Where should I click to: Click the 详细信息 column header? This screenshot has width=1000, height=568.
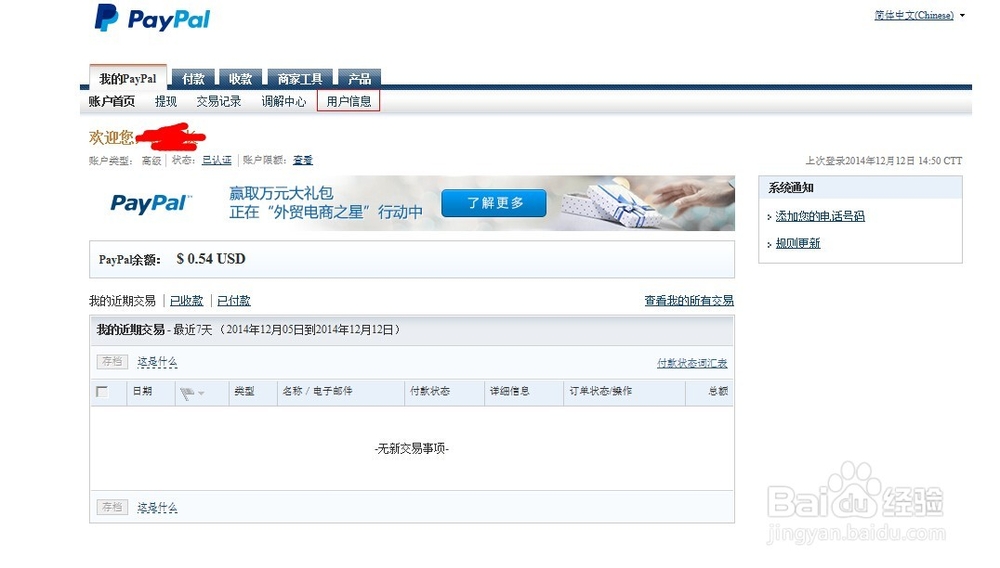pyautogui.click(x=510, y=391)
